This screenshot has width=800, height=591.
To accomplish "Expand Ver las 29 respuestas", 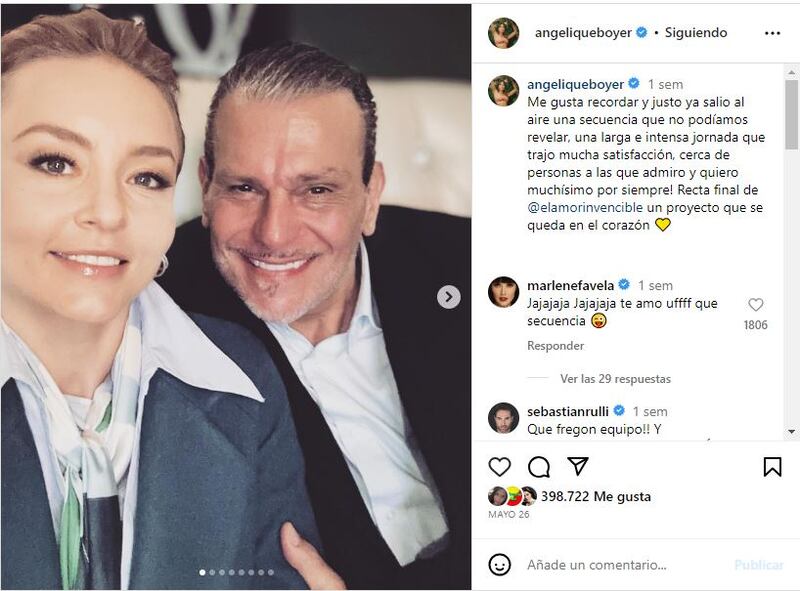I will point(614,379).
